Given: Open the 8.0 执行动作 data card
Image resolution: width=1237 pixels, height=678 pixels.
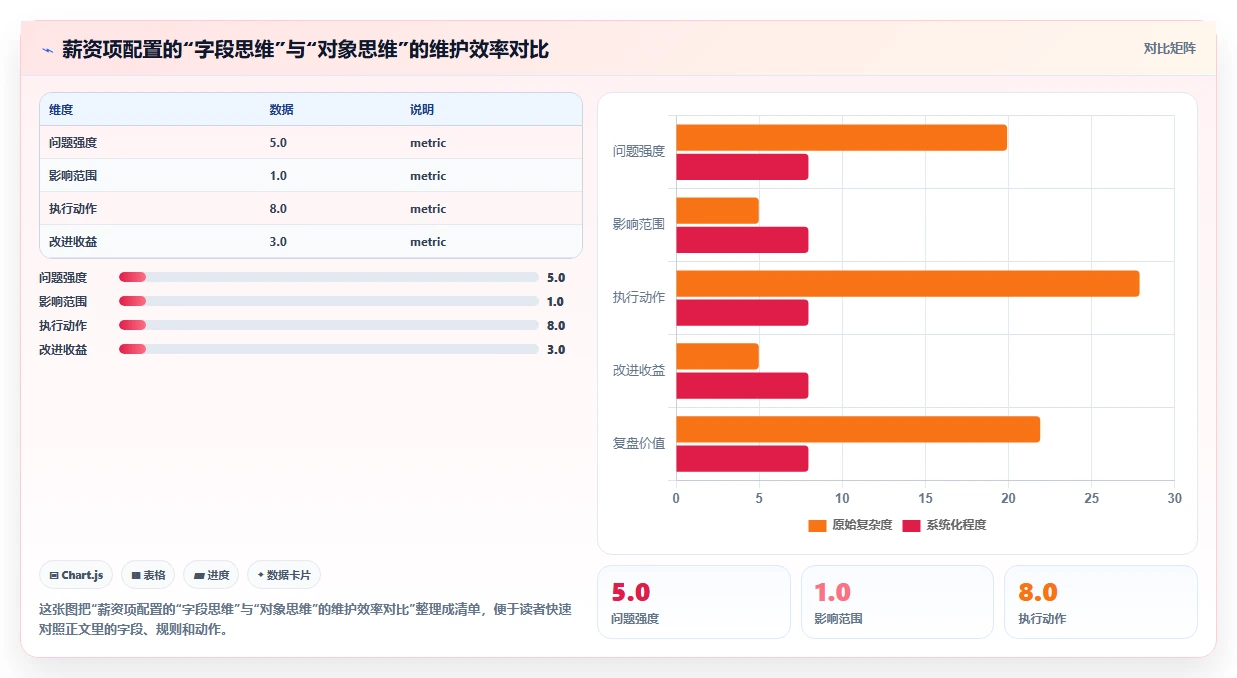Looking at the screenshot, I should 1100,601.
